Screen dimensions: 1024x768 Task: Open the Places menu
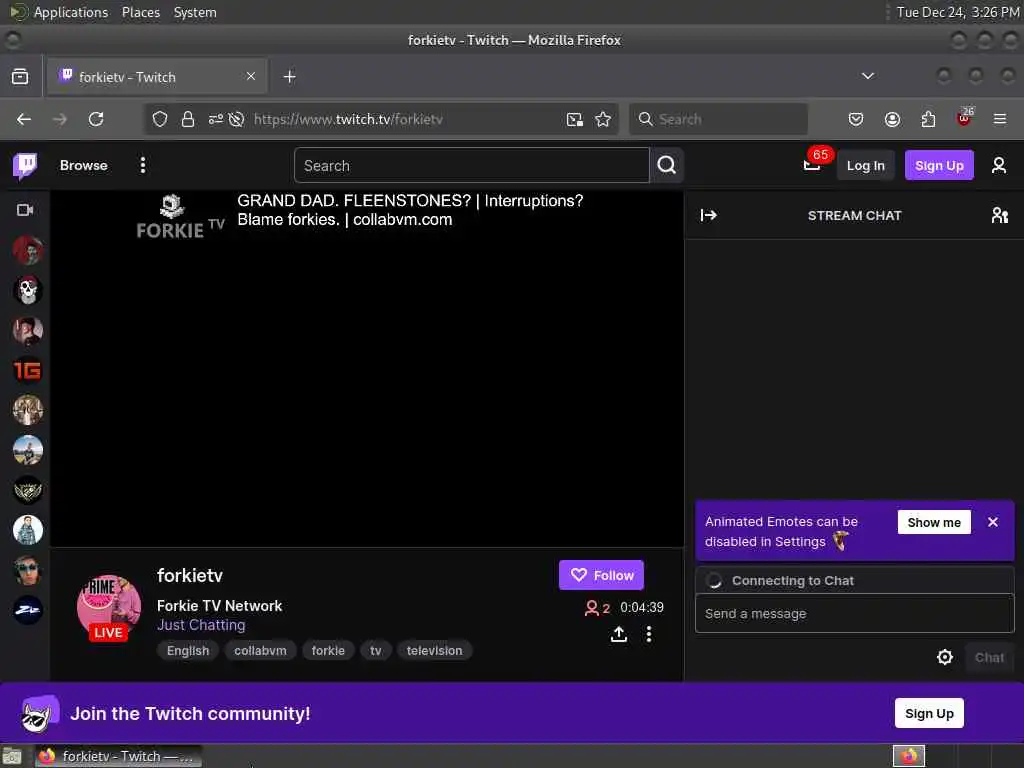click(x=140, y=12)
